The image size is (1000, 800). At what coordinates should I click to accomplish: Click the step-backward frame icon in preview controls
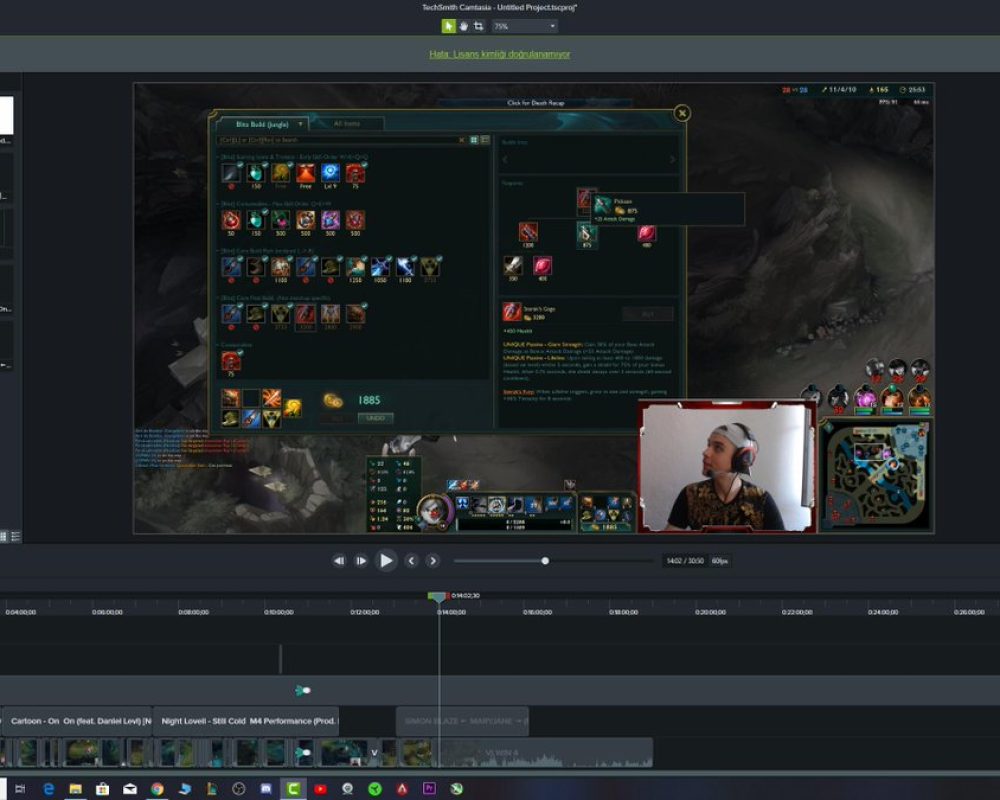(339, 560)
